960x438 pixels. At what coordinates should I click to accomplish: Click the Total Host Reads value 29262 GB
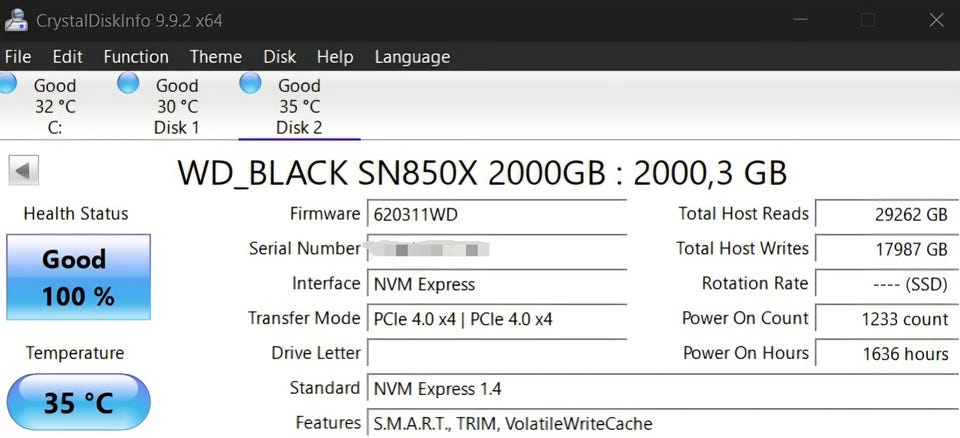tap(887, 215)
